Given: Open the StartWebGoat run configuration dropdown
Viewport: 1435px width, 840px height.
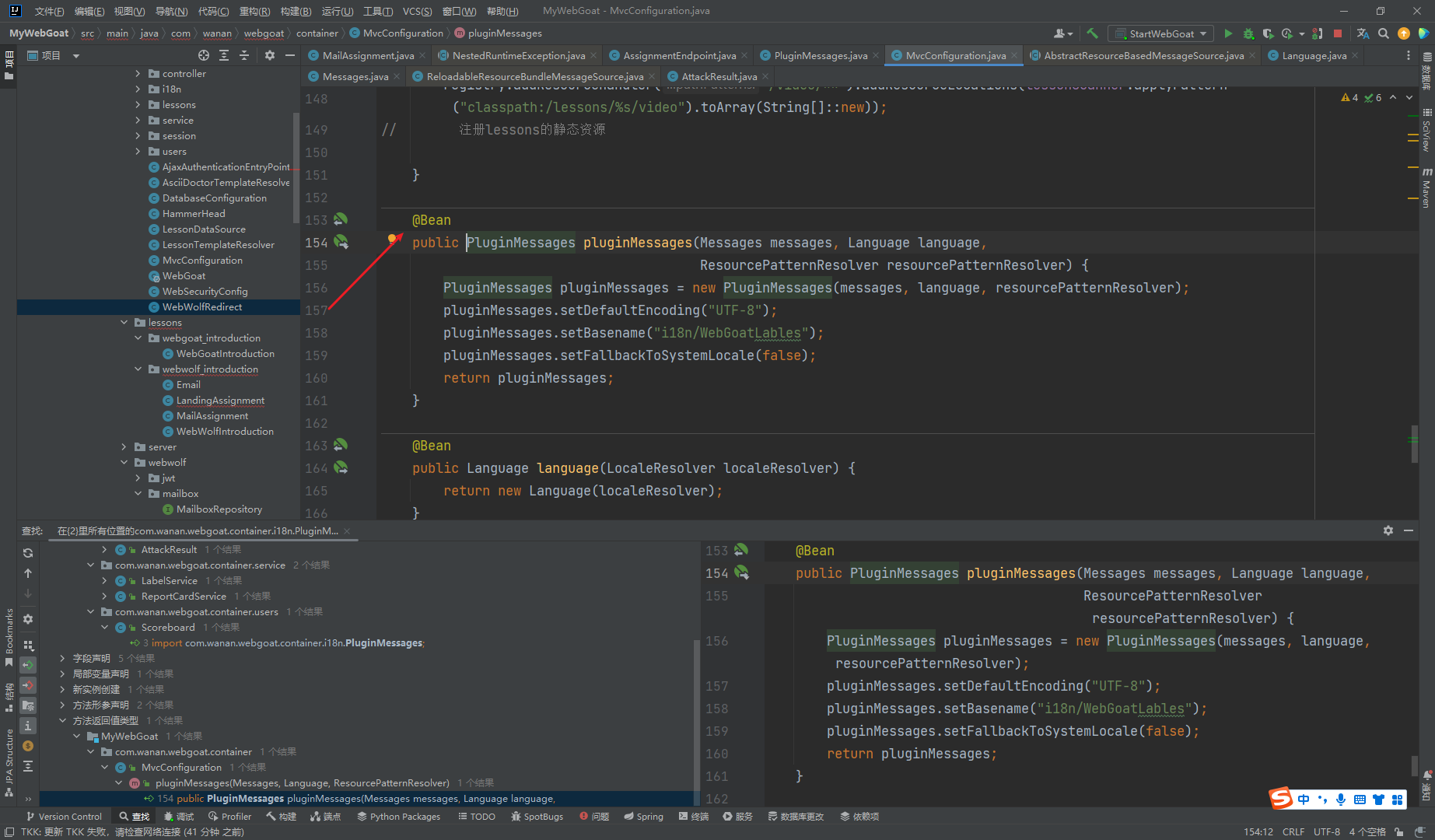Looking at the screenshot, I should pyautogui.click(x=1161, y=33).
